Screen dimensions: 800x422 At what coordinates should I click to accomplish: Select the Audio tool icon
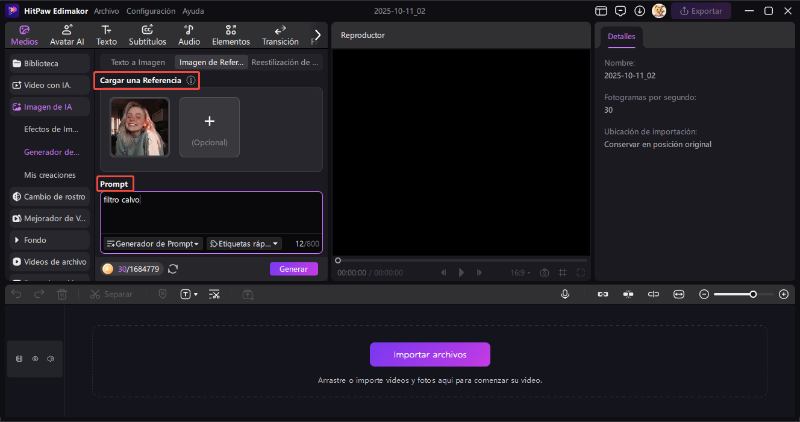click(x=189, y=35)
